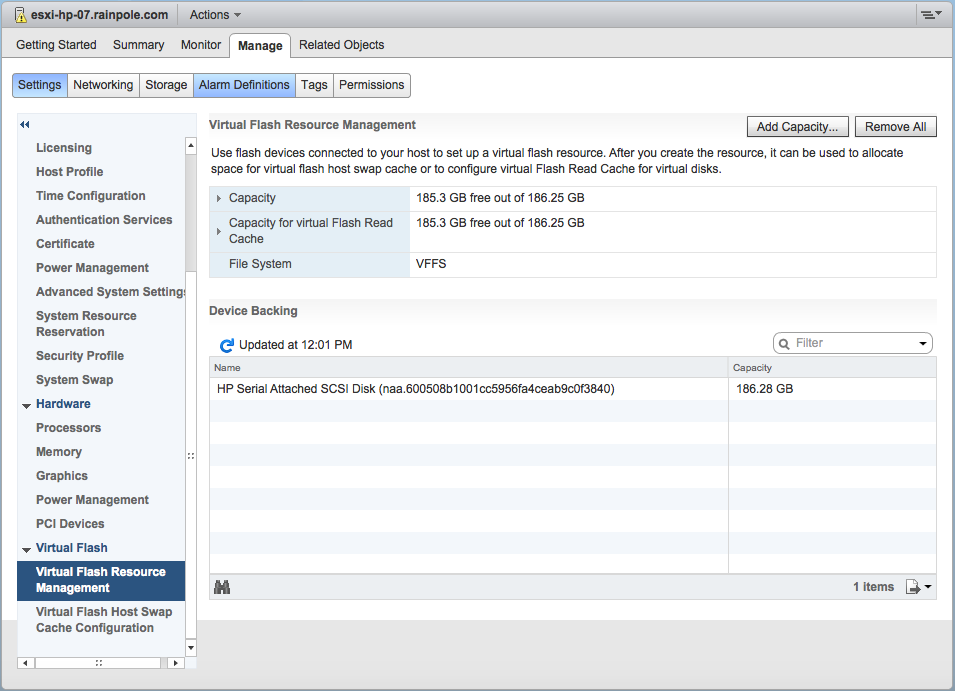Collapse the Virtual Flash section
This screenshot has height=691, width=955.
pos(26,549)
